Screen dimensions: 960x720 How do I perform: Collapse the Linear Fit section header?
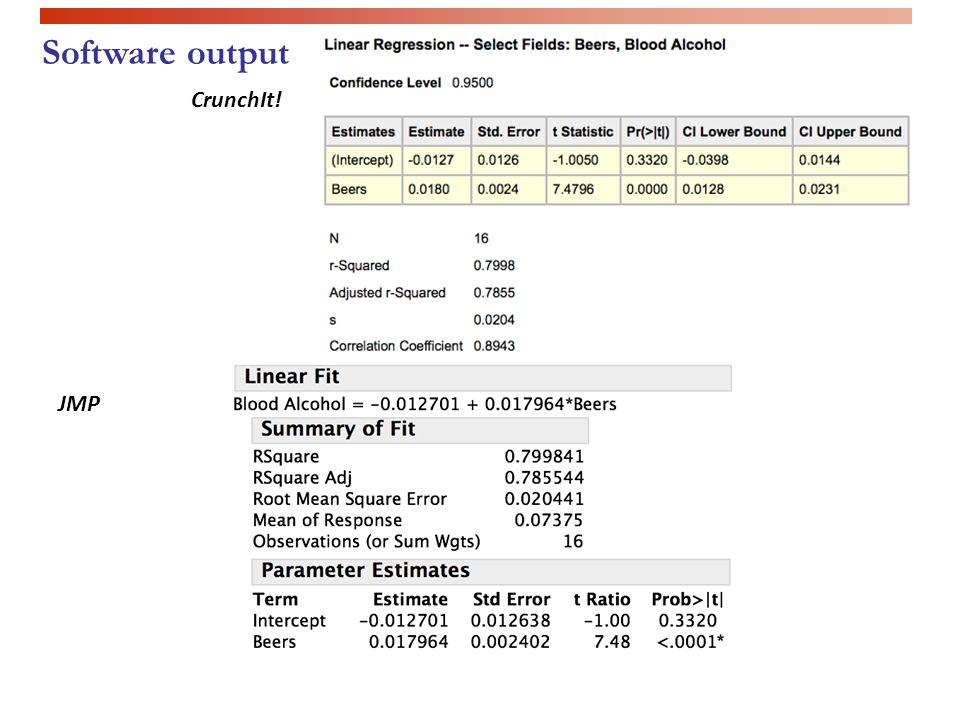pos(483,378)
